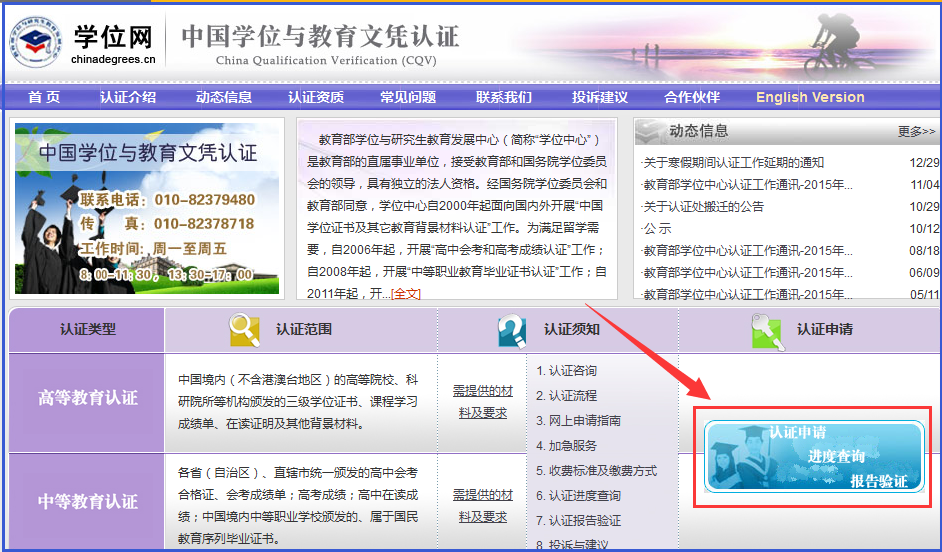Go to 认证介绍 in the navigation bar
The height and width of the screenshot is (552, 942).
128,97
